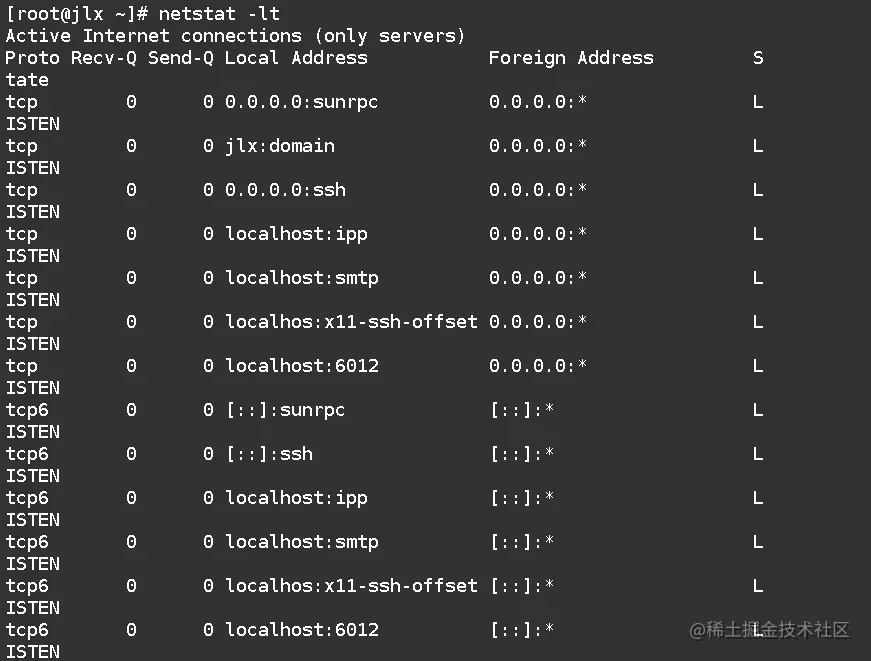
Task: Click the "netstat -lt" command text
Action: [x=219, y=14]
